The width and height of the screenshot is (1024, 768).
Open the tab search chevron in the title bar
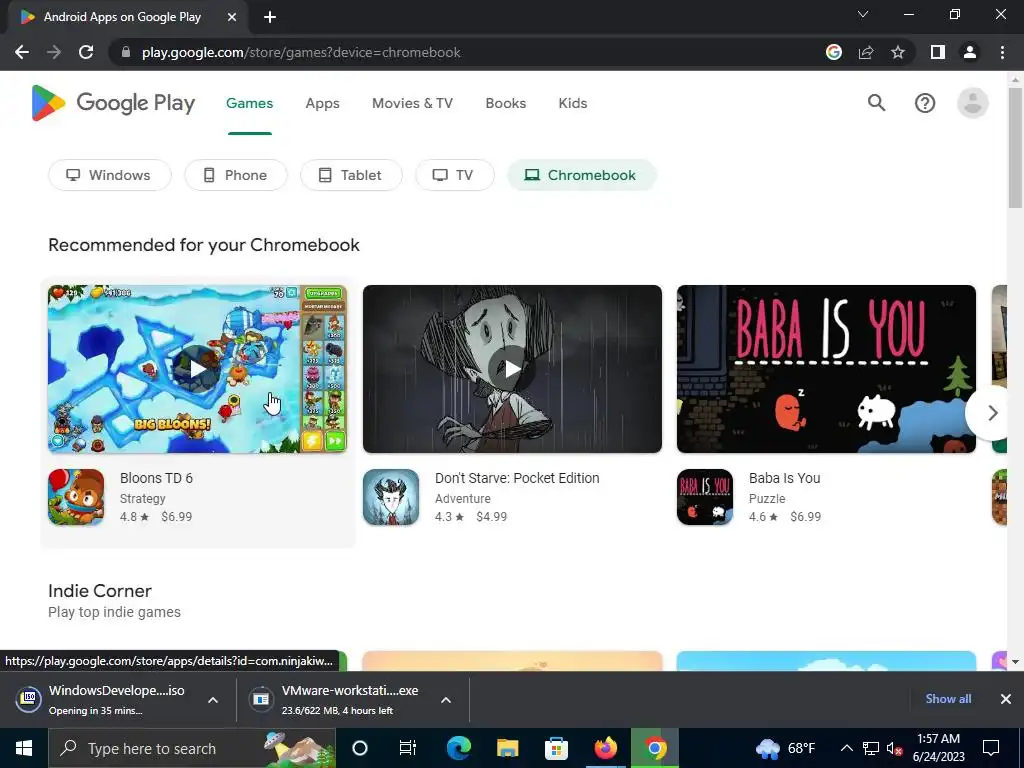[863, 14]
